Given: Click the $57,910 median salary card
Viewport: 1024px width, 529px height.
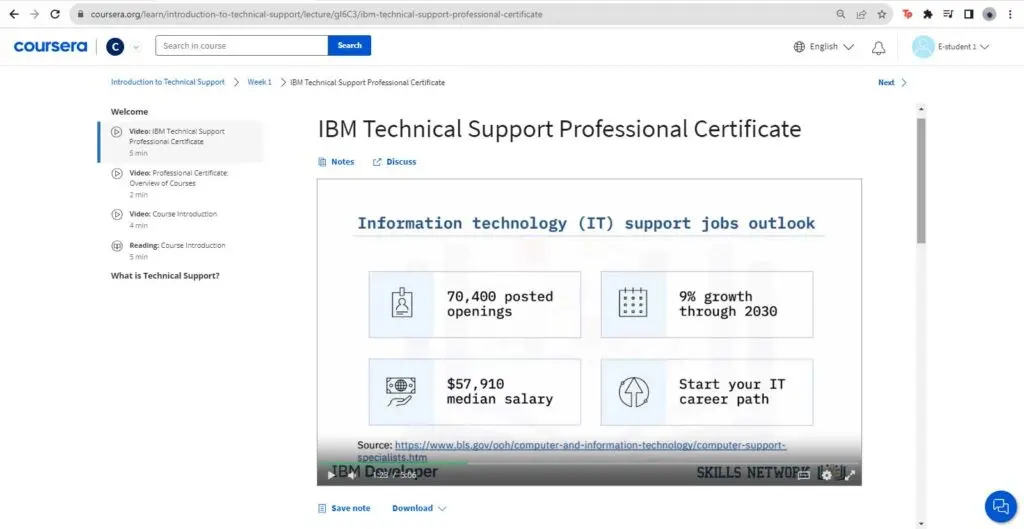Looking at the screenshot, I should click(x=475, y=392).
